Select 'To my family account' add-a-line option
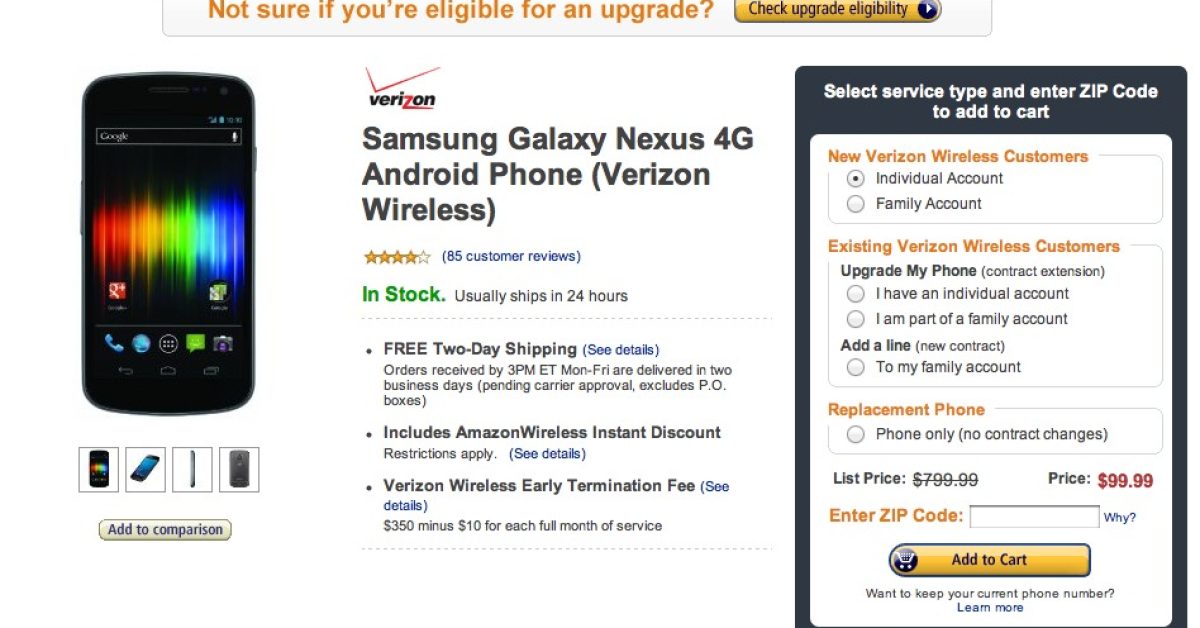Screen dimensions: 1200x628 click(x=856, y=367)
